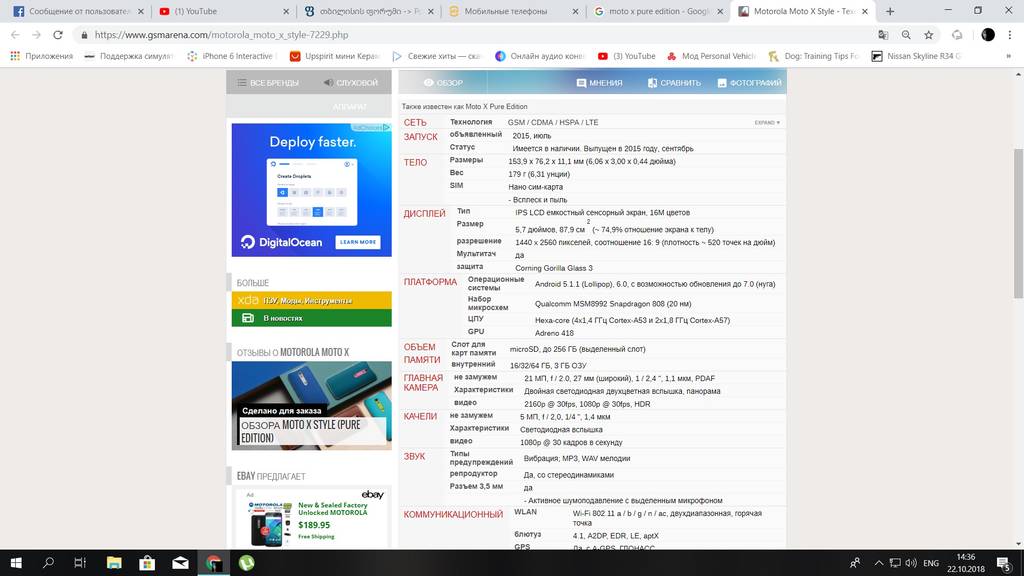Show hidden tray icons chevron
Screen dimensions: 1024x576
(x=879, y=563)
